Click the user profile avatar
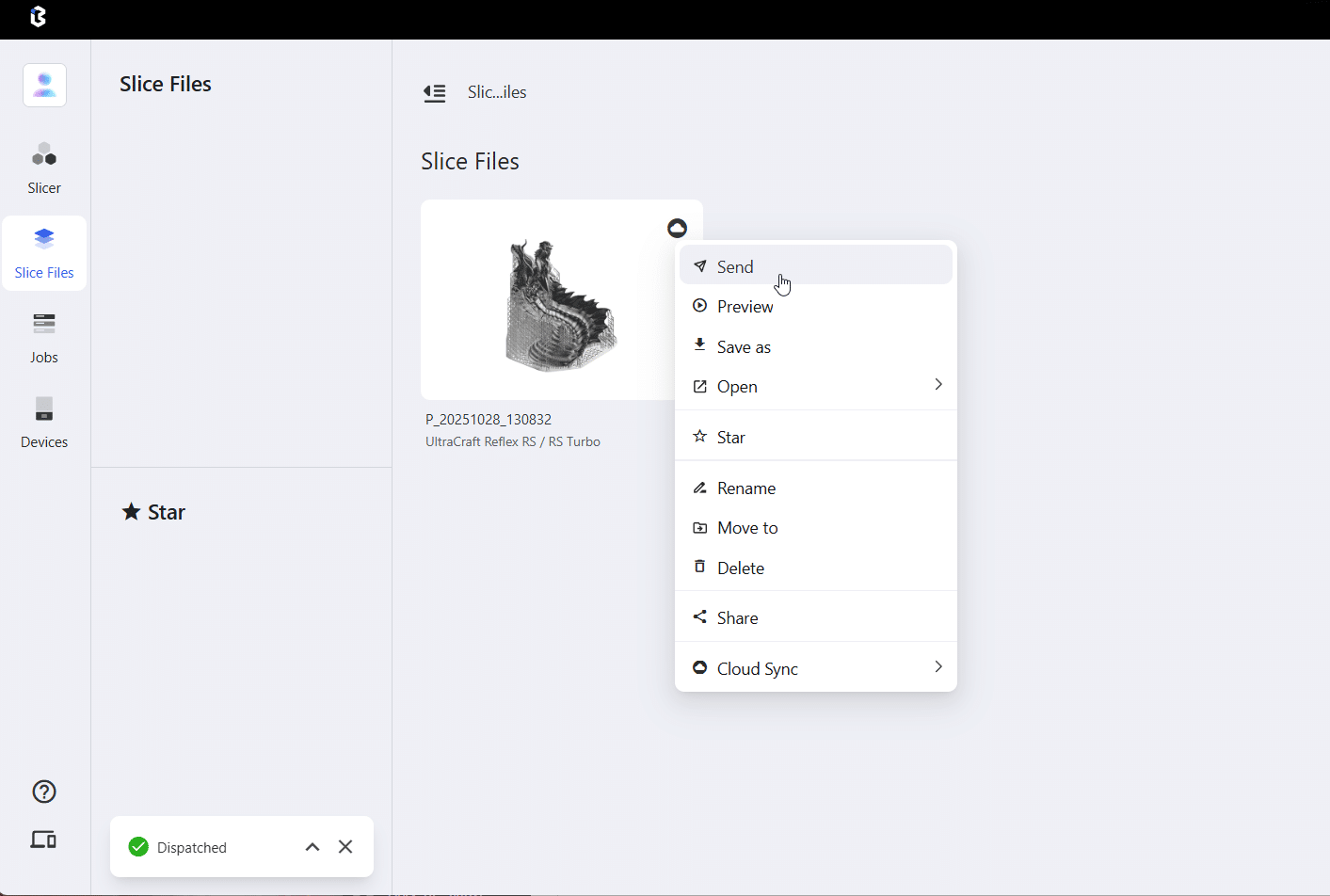The height and width of the screenshot is (896, 1330). tap(44, 86)
